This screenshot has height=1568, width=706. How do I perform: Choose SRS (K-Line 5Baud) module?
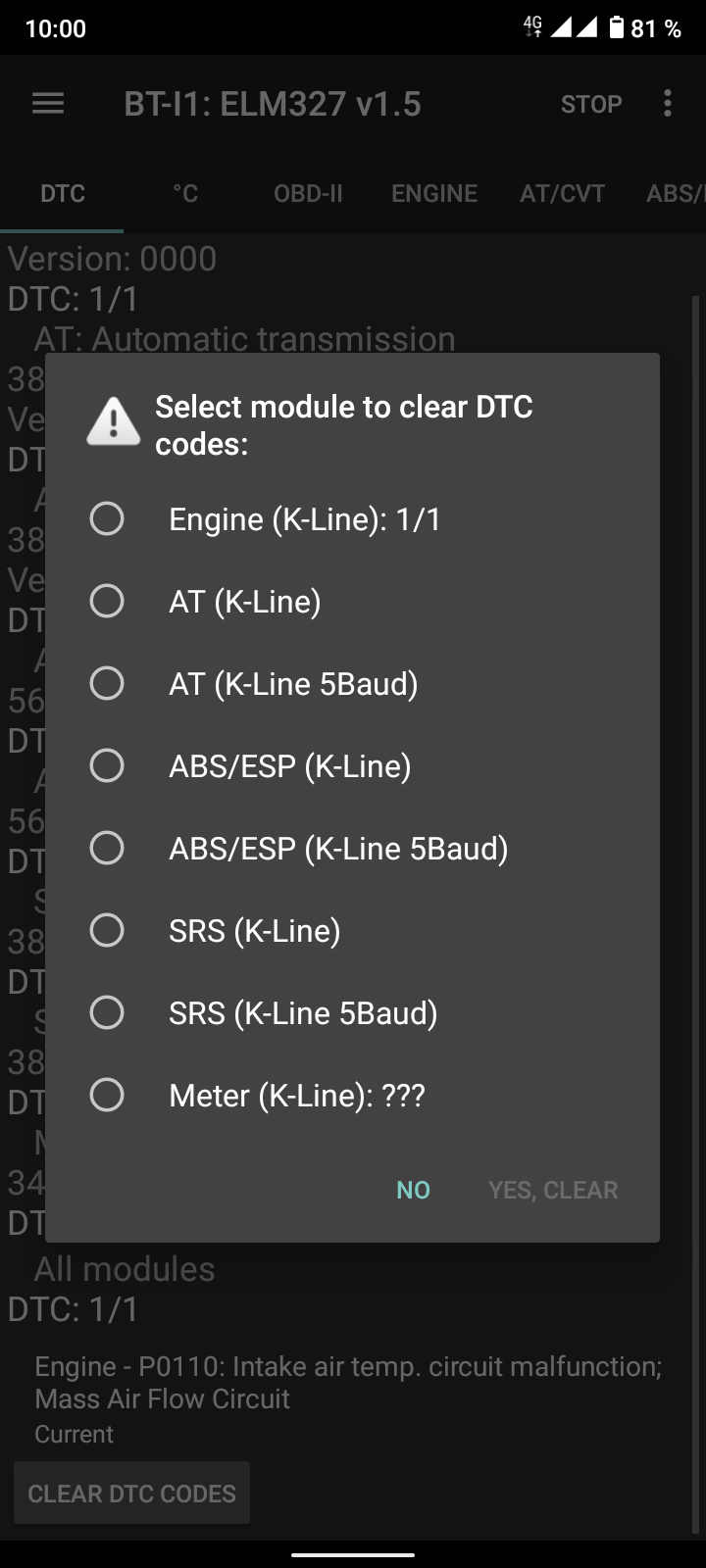pos(353,1012)
